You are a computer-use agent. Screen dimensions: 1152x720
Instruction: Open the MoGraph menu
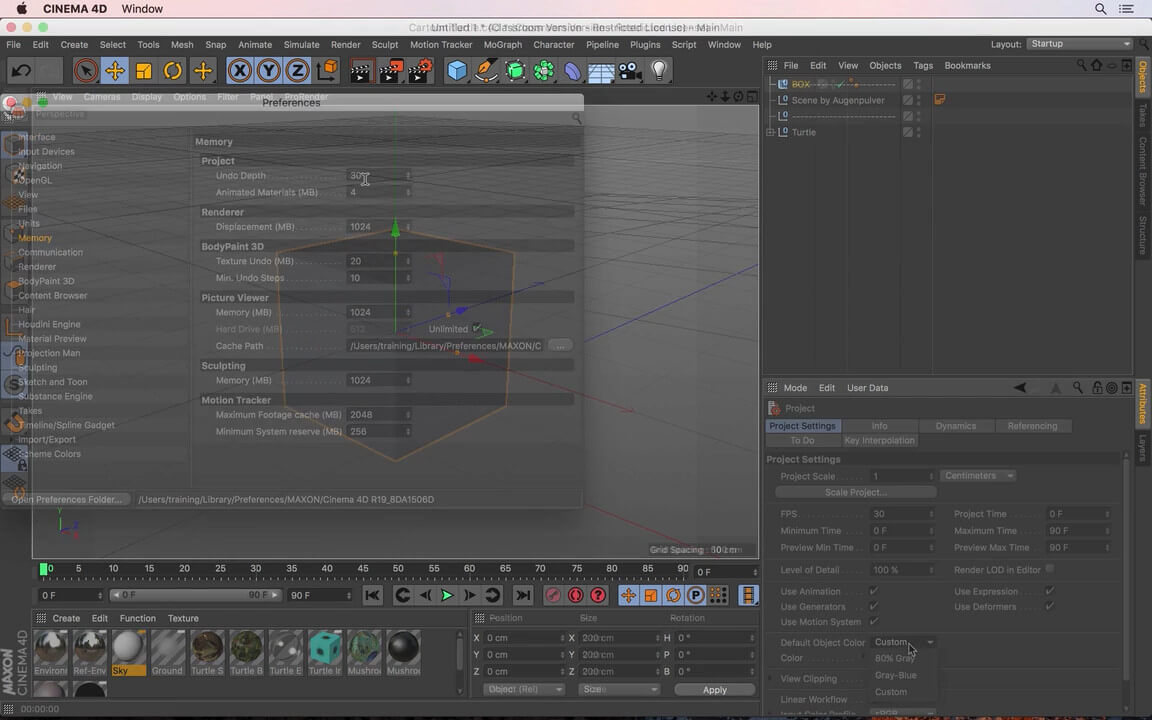pos(503,44)
